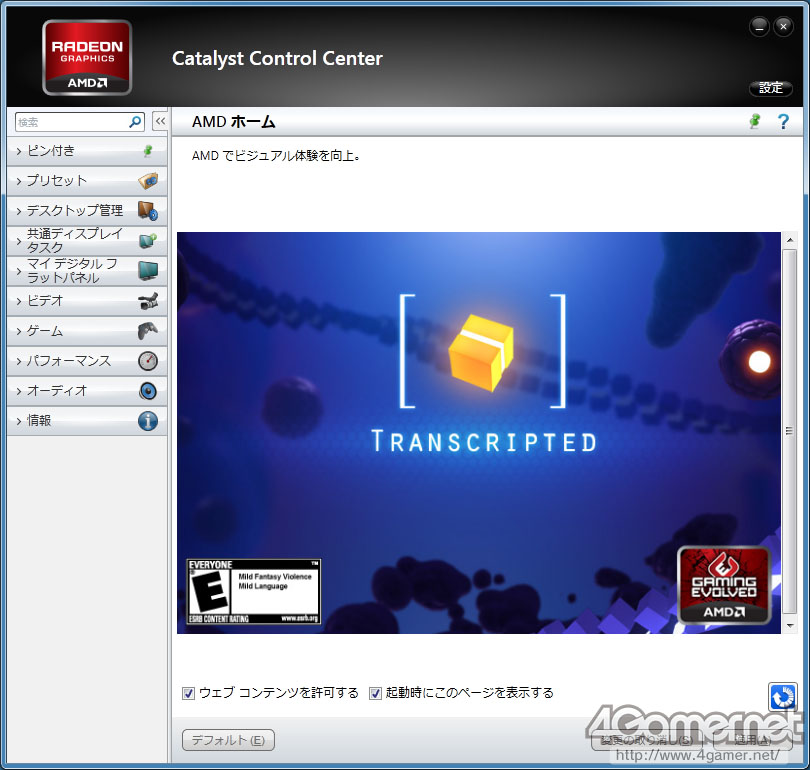
Task: Expand 共通ディスプレイ タスク section
Action: click(x=87, y=241)
